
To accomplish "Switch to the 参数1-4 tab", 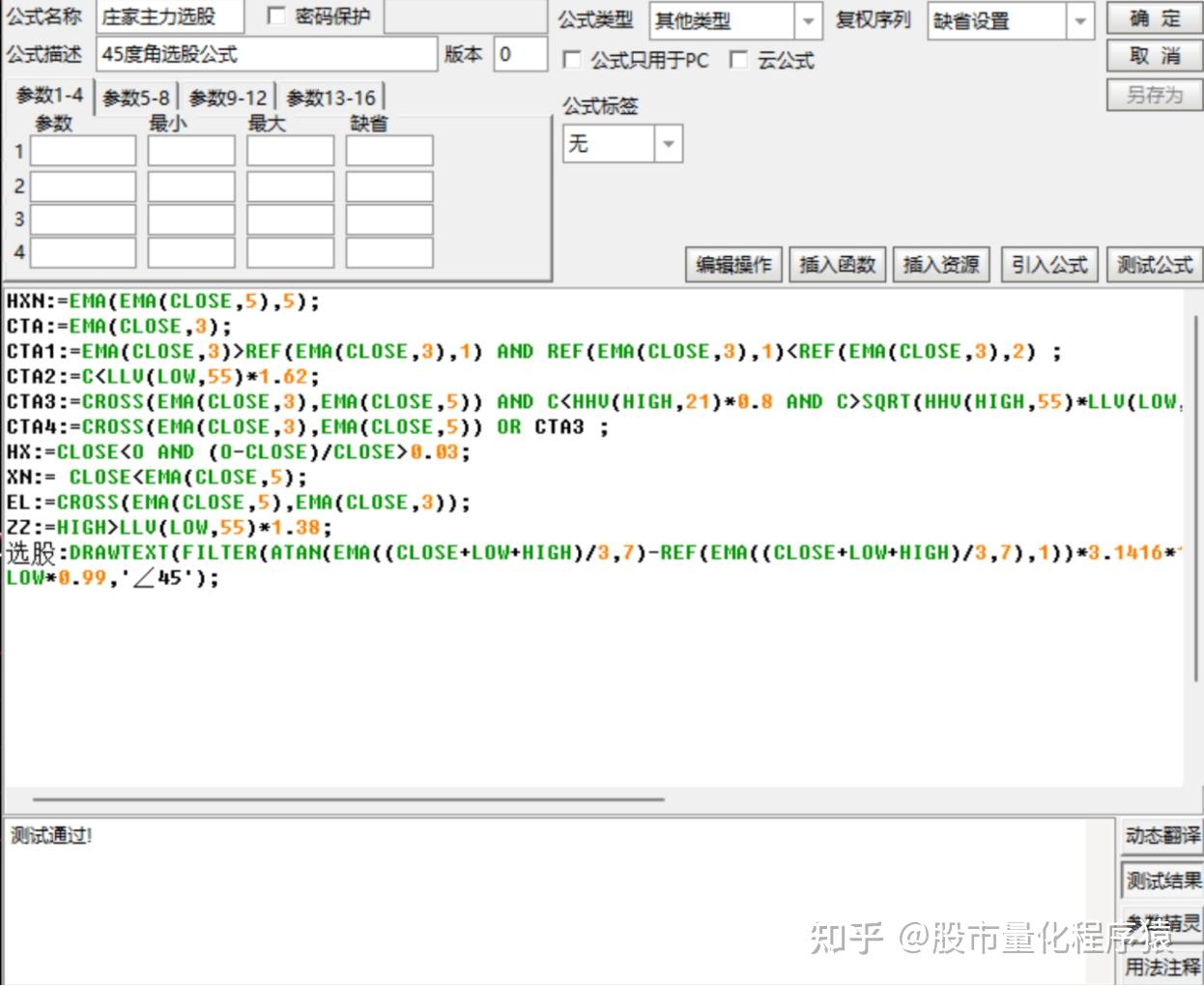I will 49,96.
